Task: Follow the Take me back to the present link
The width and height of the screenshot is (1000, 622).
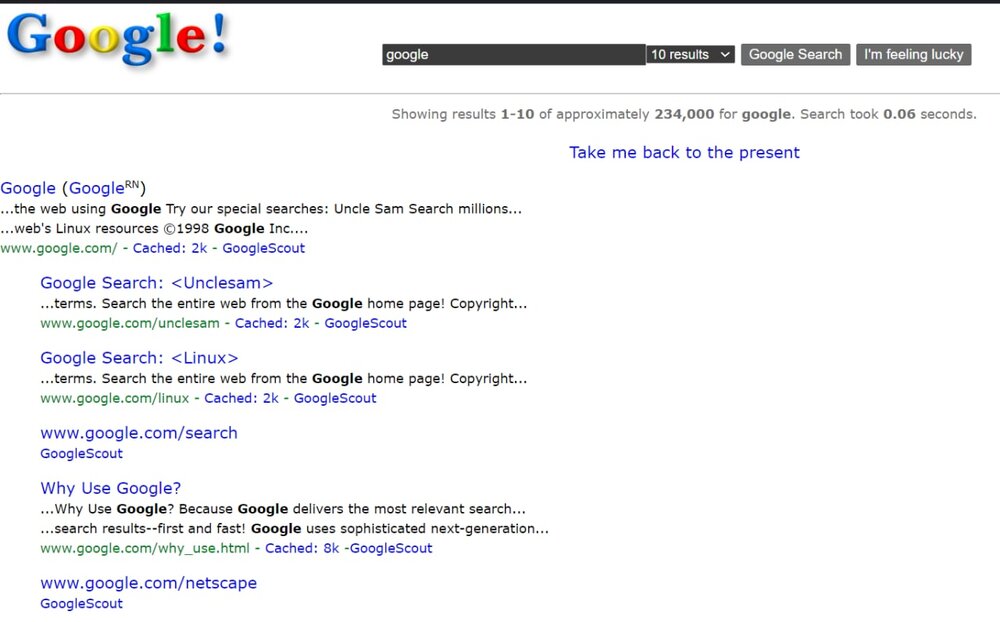Action: [684, 152]
